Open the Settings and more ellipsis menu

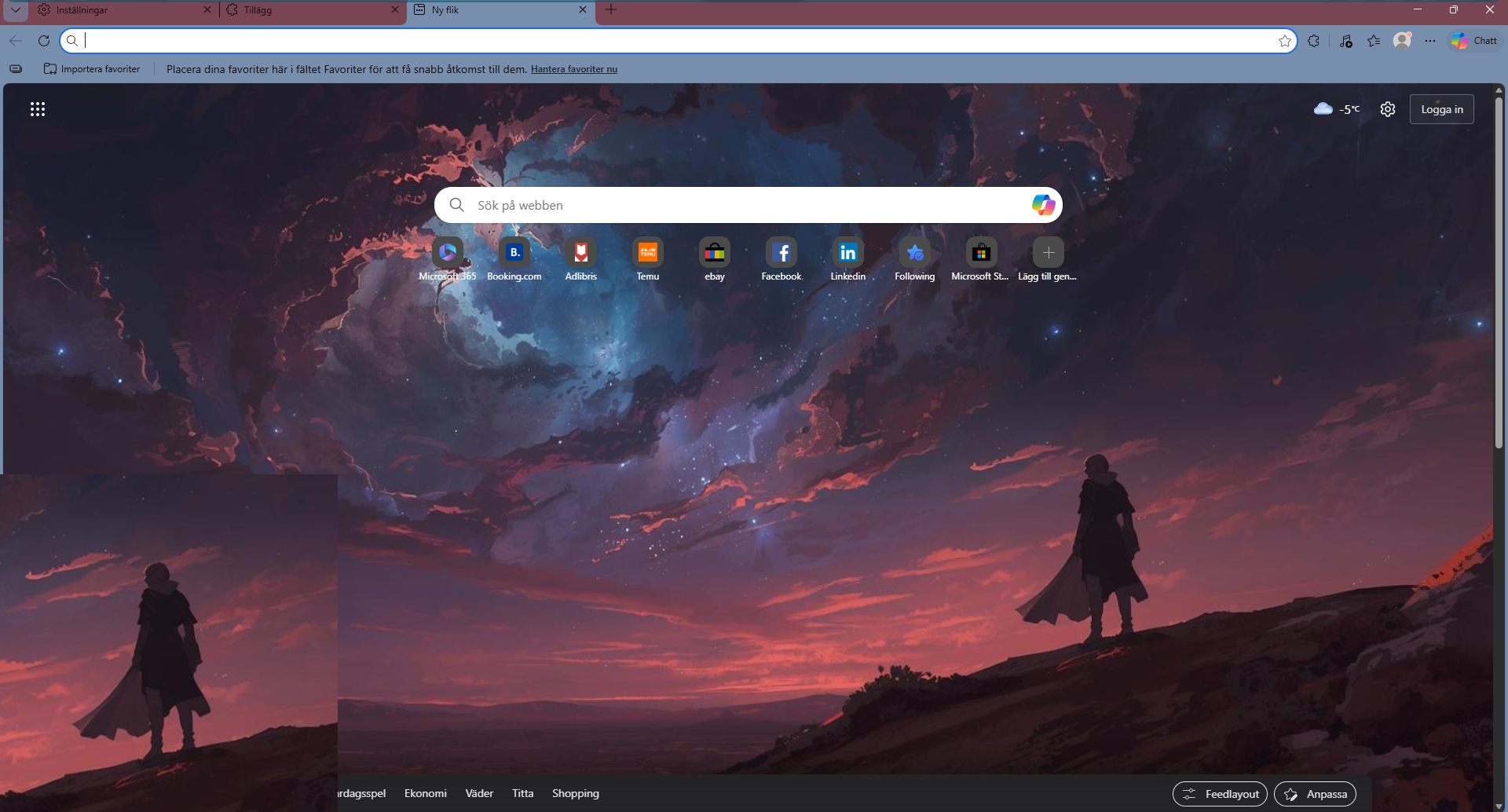[1430, 41]
